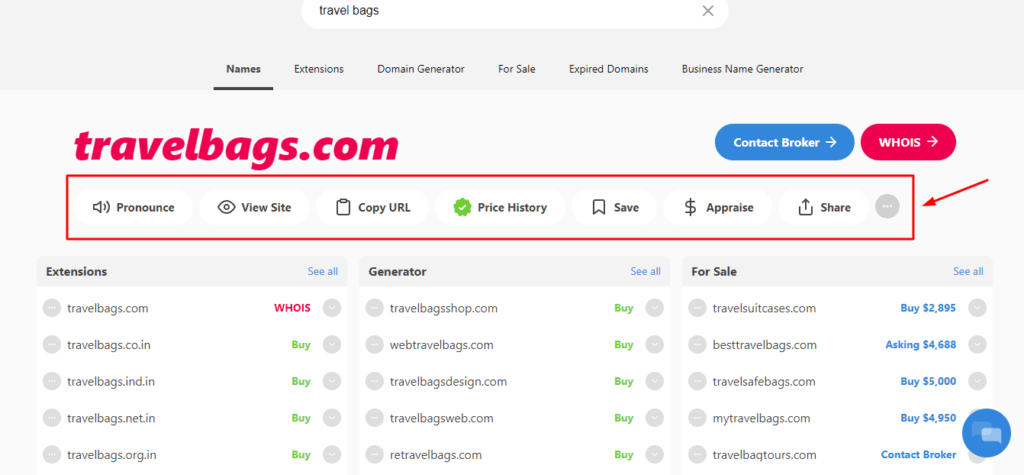Select the mytravelbags.com domain name

[x=761, y=418]
